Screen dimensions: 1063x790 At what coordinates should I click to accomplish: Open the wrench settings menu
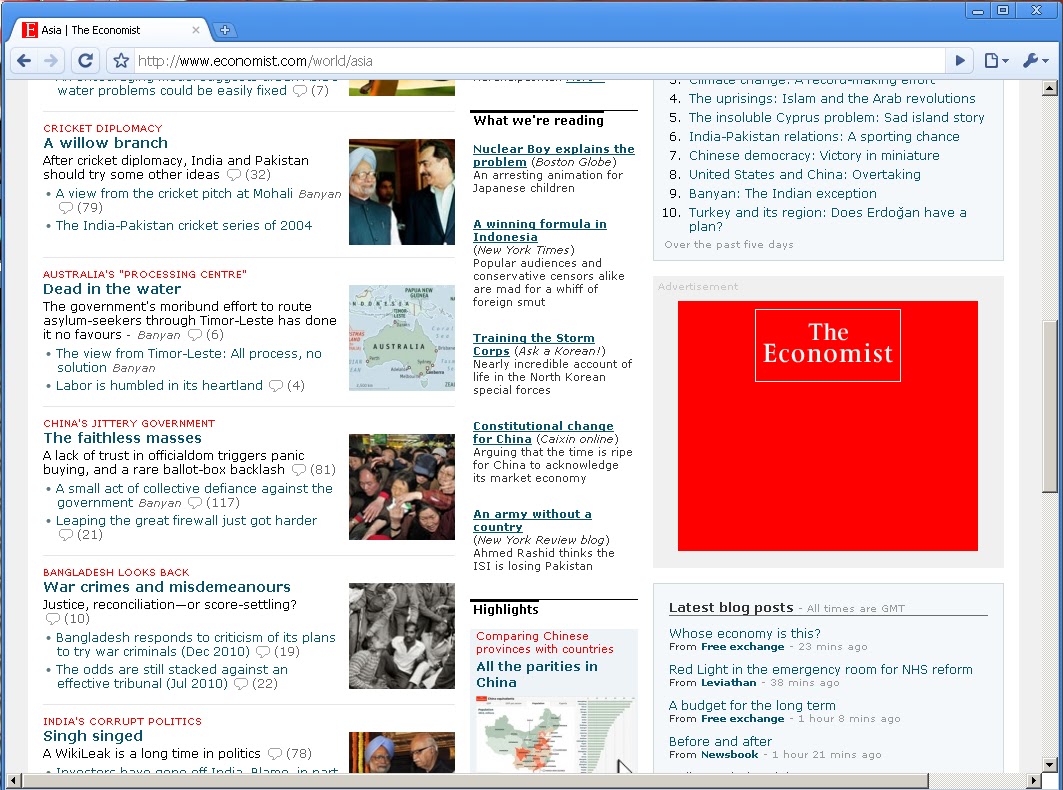pyautogui.click(x=1035, y=60)
